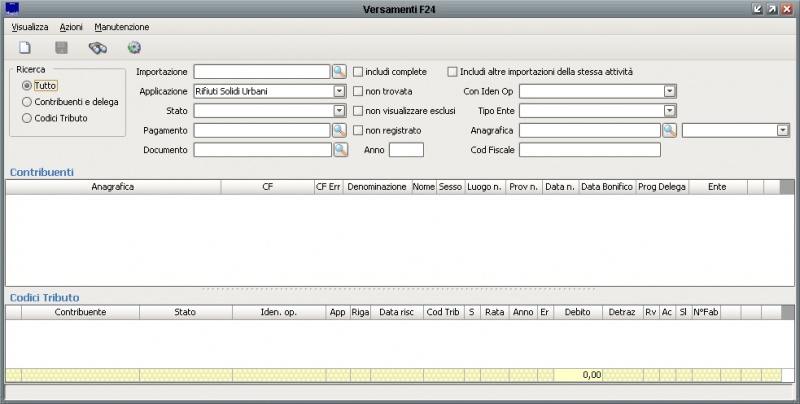
Task: Tick the non registrato checkbox
Action: [x=358, y=130]
